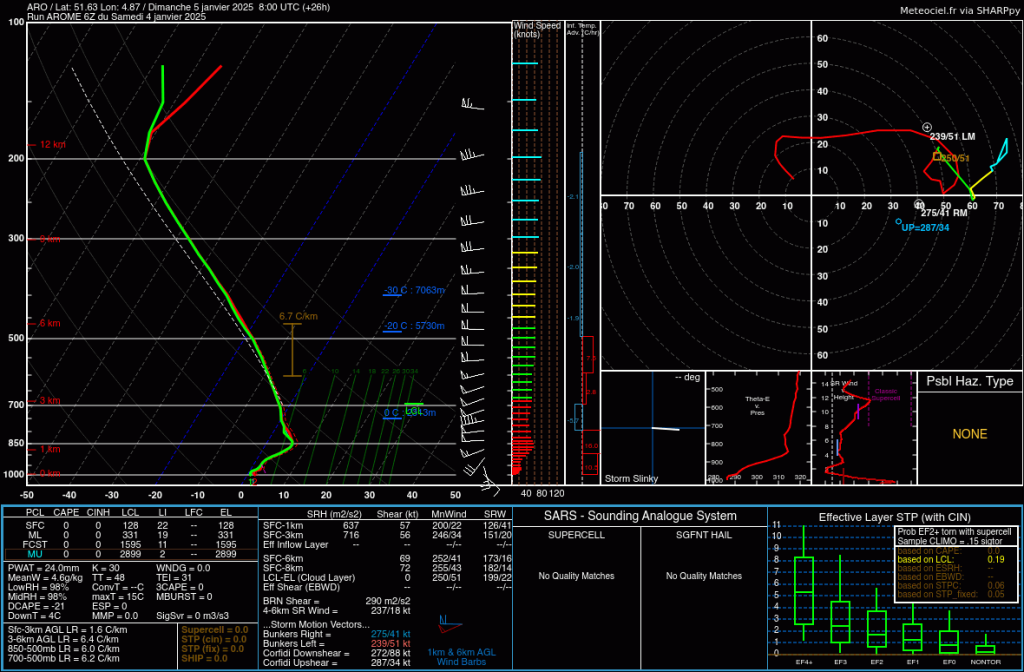This screenshot has height=672, width=1024.
Task: Click the 'Wind Speed (knots)' panel heading
Action: (x=537, y=29)
